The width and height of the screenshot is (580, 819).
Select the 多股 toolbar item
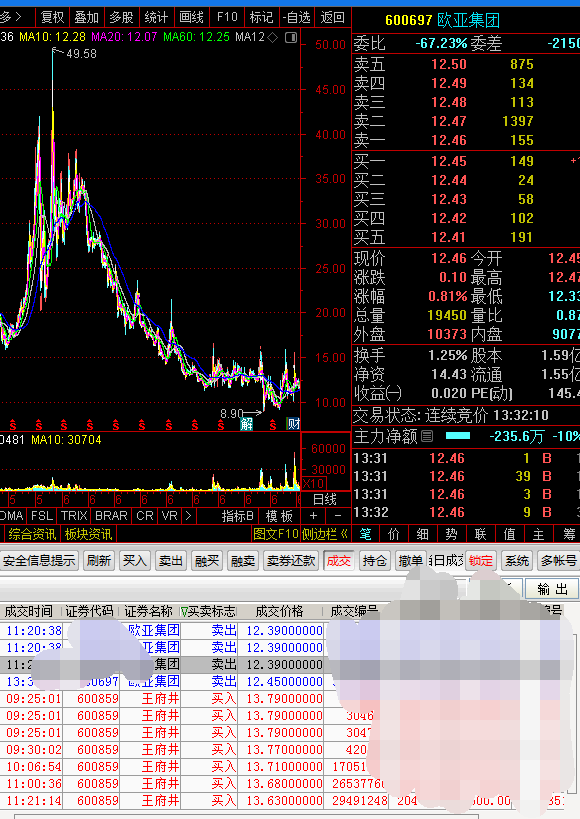pos(122,18)
